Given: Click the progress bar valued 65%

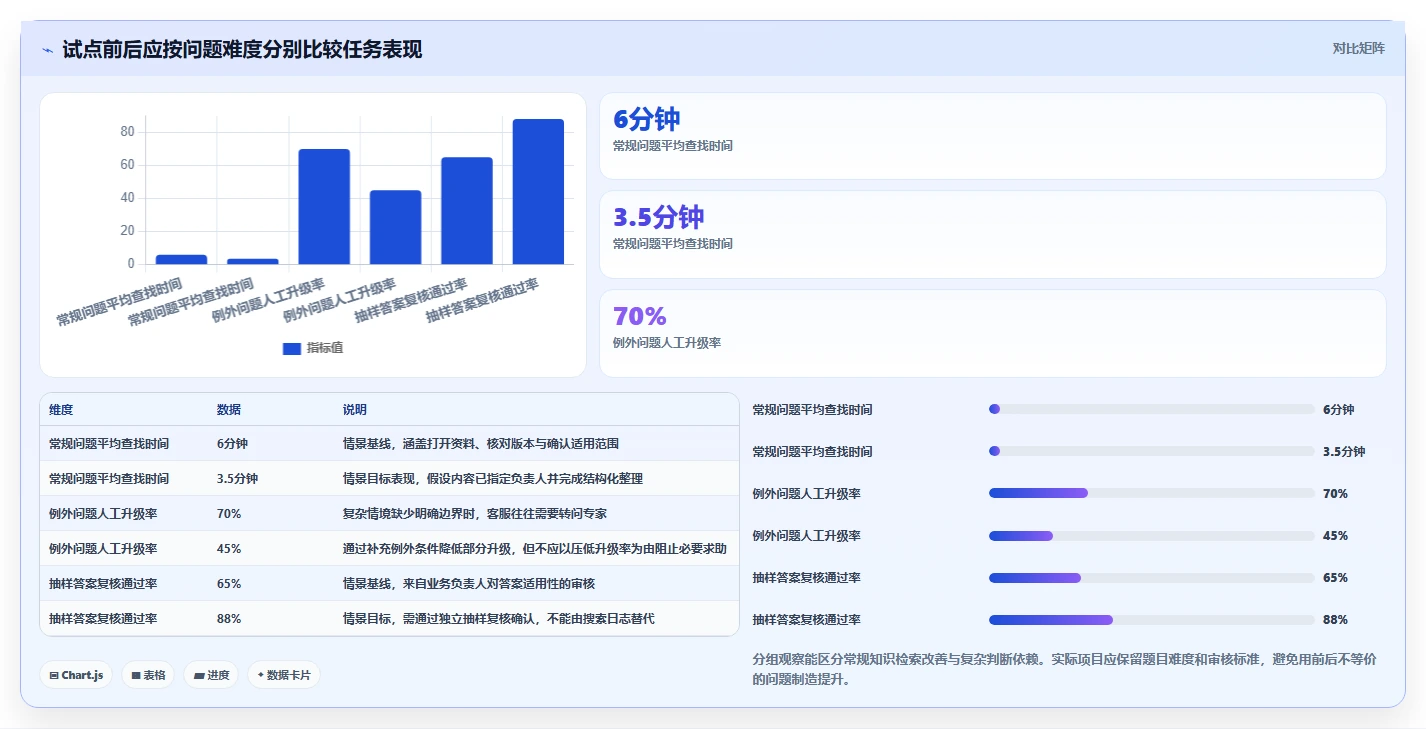Looking at the screenshot, I should (1151, 577).
